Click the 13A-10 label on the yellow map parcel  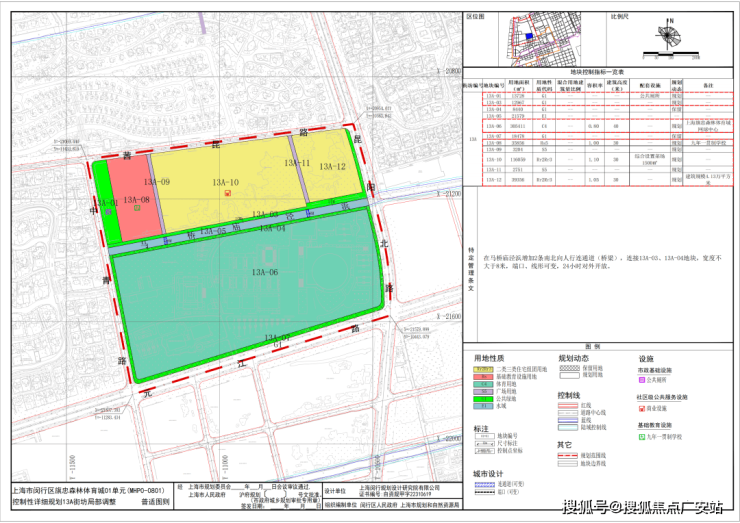[x=225, y=182]
